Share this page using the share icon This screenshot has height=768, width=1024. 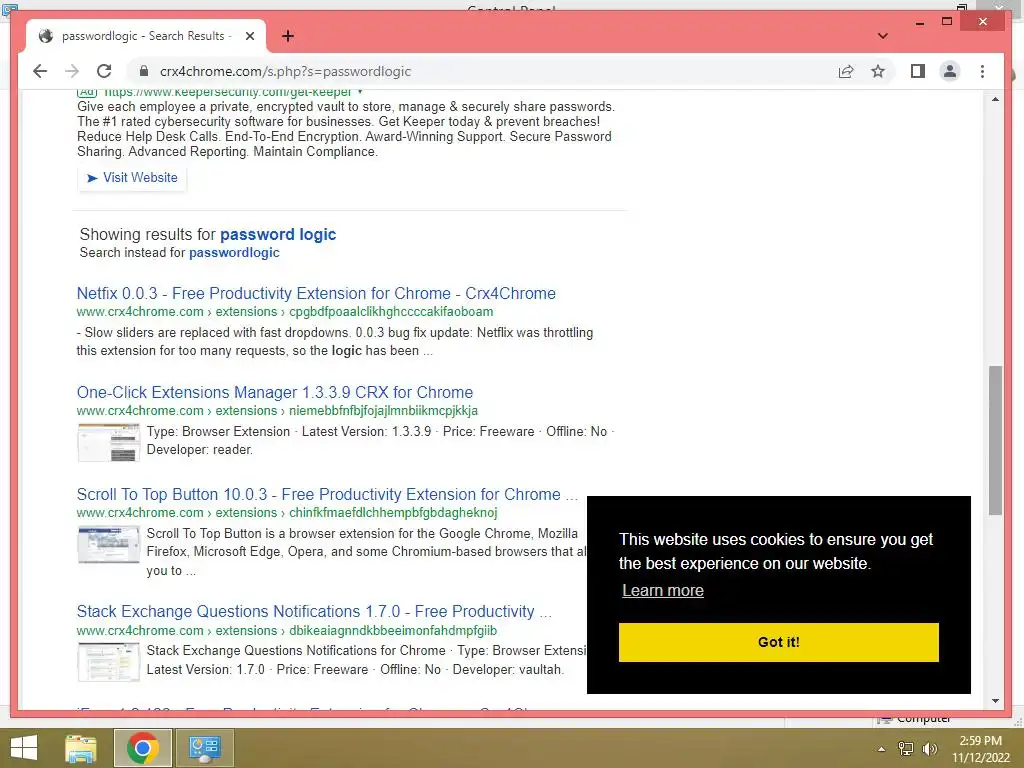[x=846, y=71]
